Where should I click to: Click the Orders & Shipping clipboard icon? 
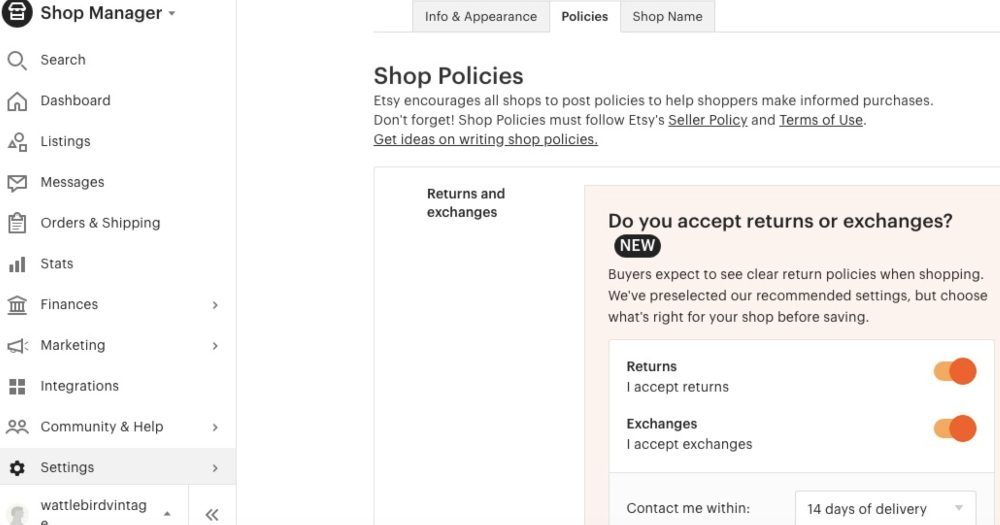(x=17, y=223)
